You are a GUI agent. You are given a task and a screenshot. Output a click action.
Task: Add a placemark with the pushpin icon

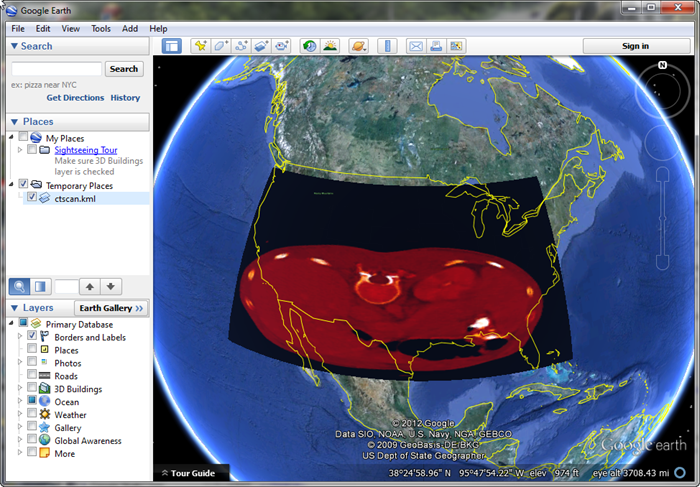(x=200, y=46)
